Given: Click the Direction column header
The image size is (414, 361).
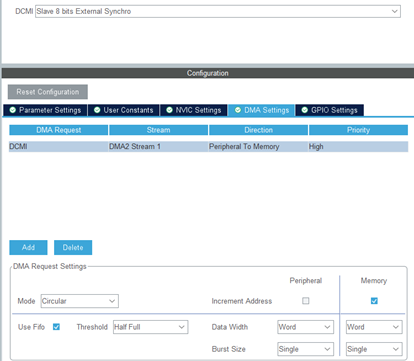Looking at the screenshot, I should 258,130.
